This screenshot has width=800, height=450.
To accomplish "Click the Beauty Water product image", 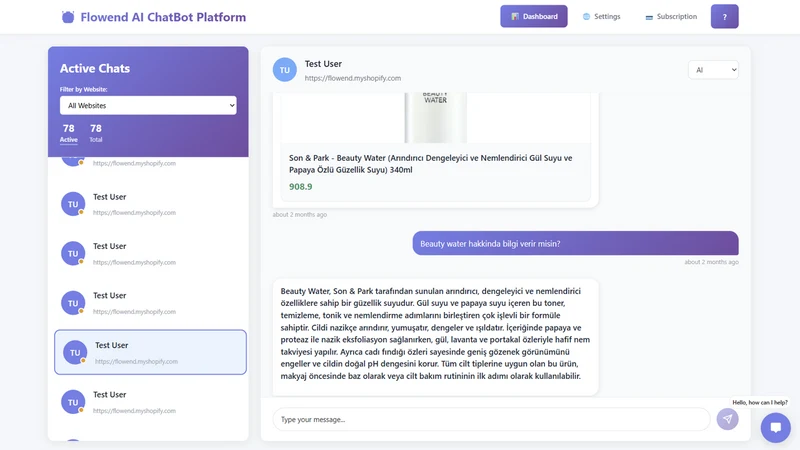I will (435, 117).
